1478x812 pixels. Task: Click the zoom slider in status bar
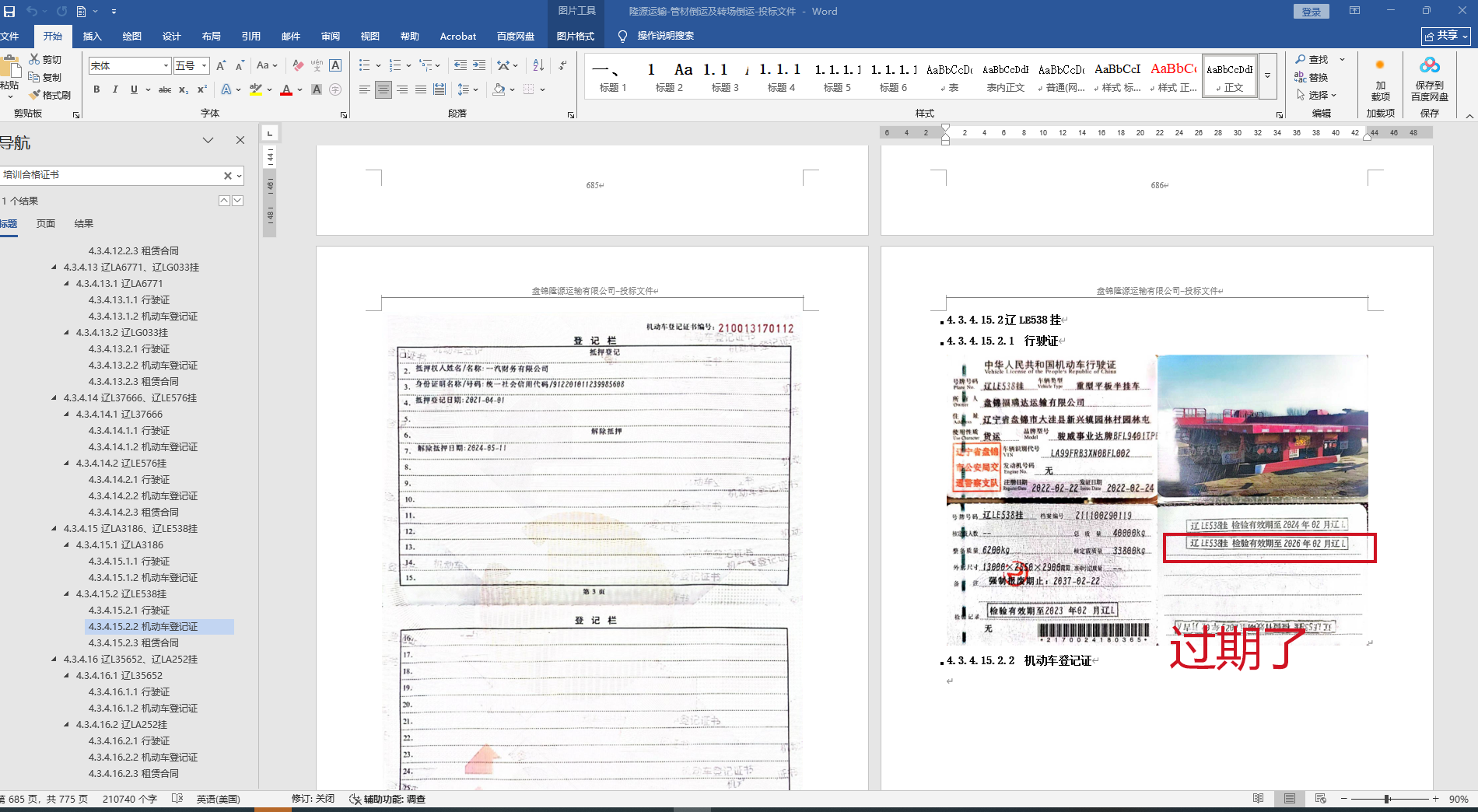[x=1387, y=799]
